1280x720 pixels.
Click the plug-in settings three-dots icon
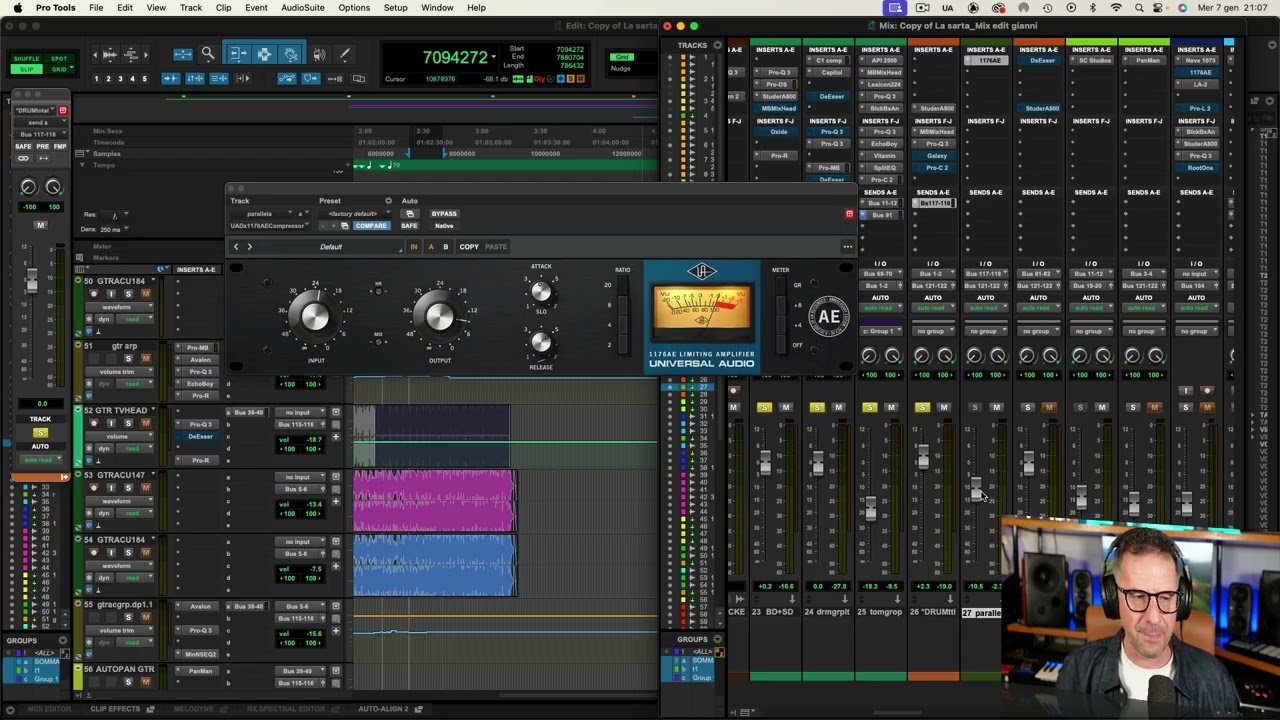[x=847, y=247]
